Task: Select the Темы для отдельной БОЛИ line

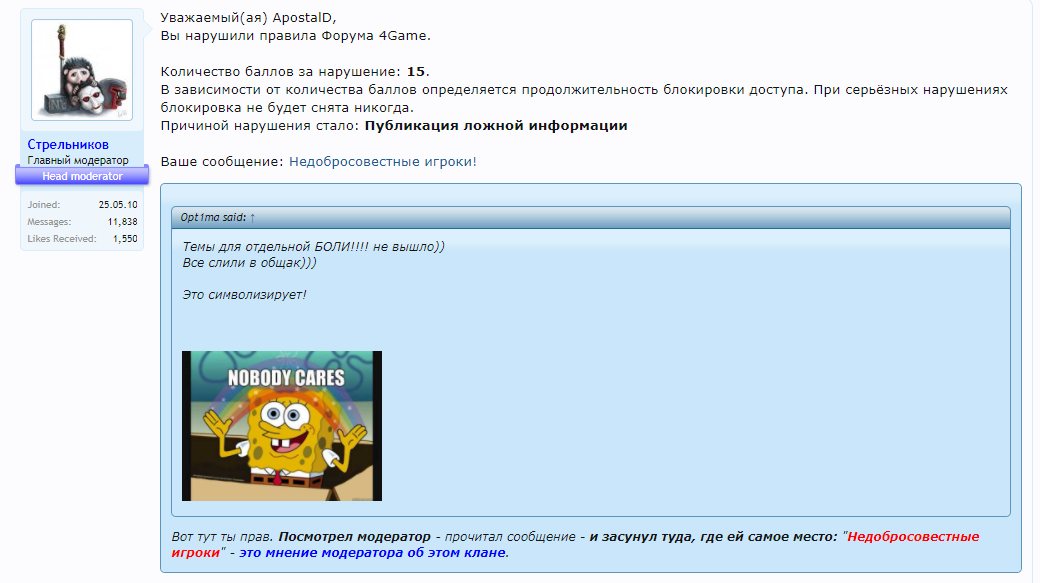Action: (314, 247)
